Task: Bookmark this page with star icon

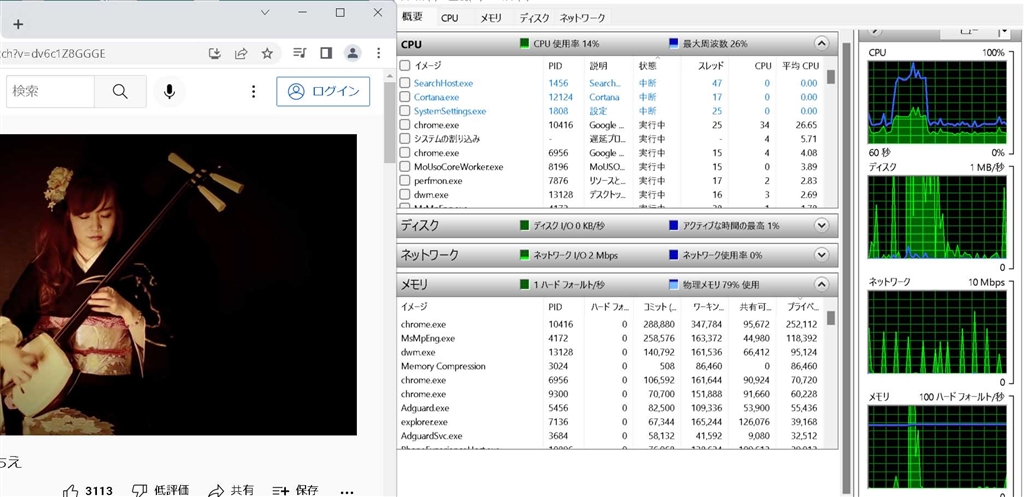Action: [x=267, y=54]
